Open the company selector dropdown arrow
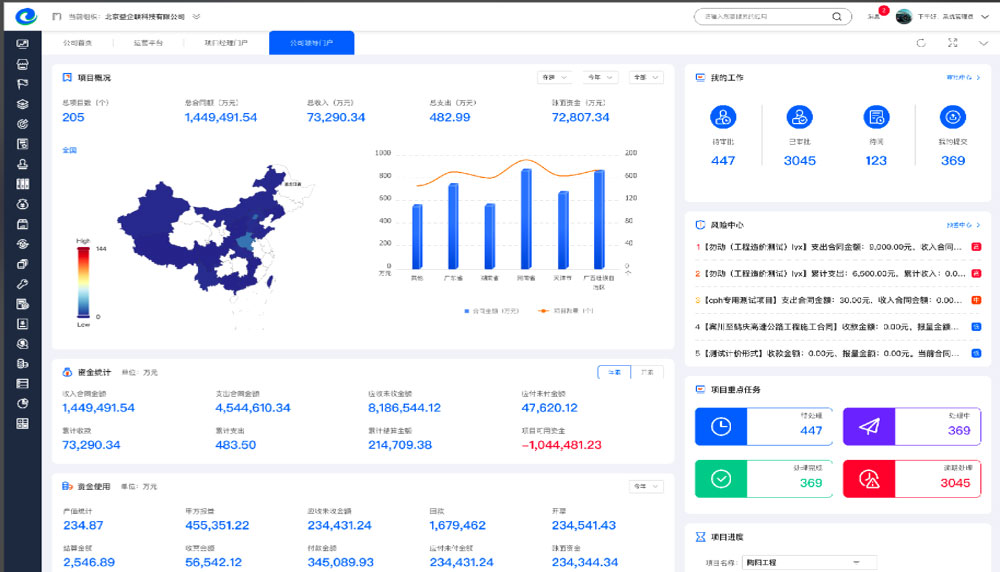The height and width of the screenshot is (572, 1000). point(197,17)
